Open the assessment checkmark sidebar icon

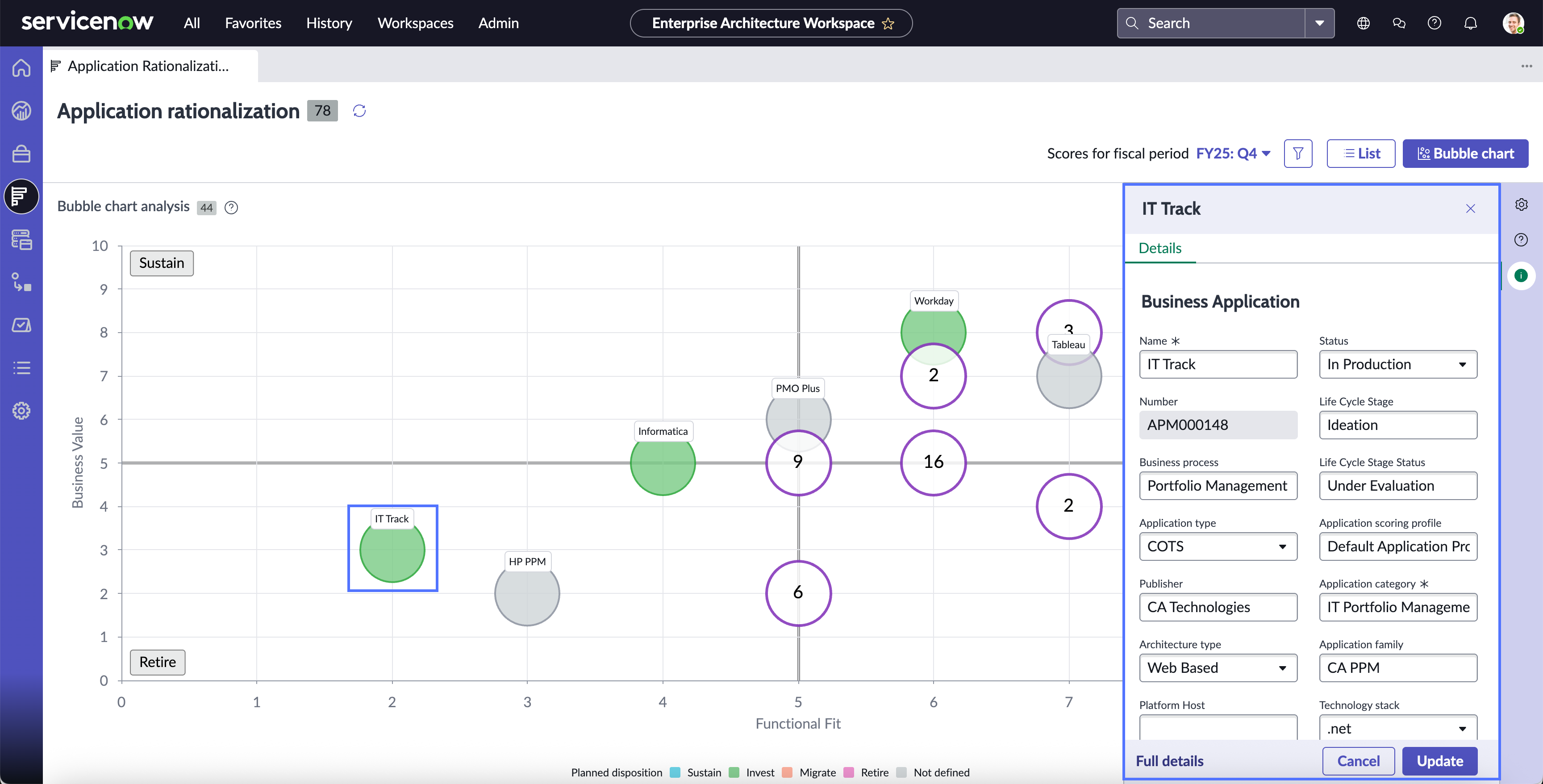(21, 325)
